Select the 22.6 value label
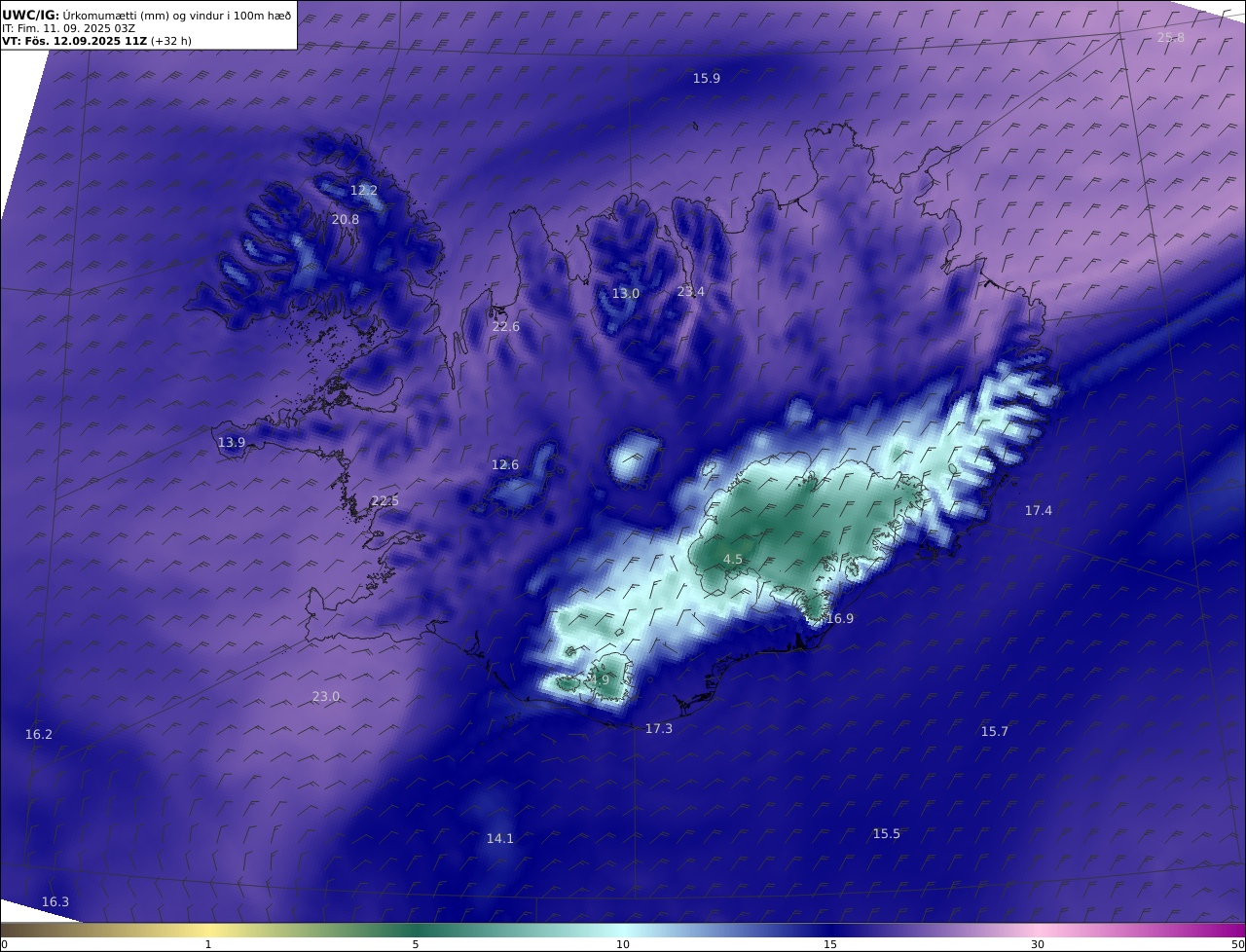Image resolution: width=1246 pixels, height=952 pixels. [506, 326]
